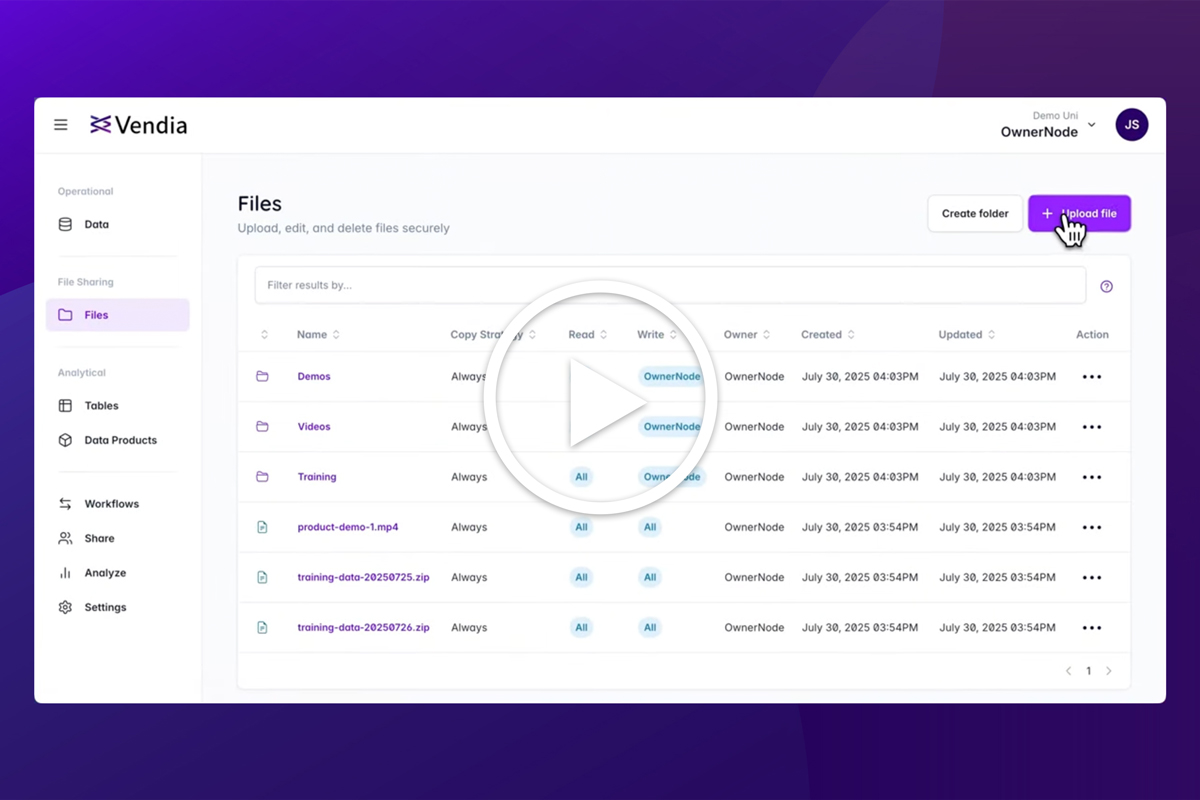Open the actions ellipsis for training-data-20250725.zip
1200x800 pixels.
tap(1092, 577)
